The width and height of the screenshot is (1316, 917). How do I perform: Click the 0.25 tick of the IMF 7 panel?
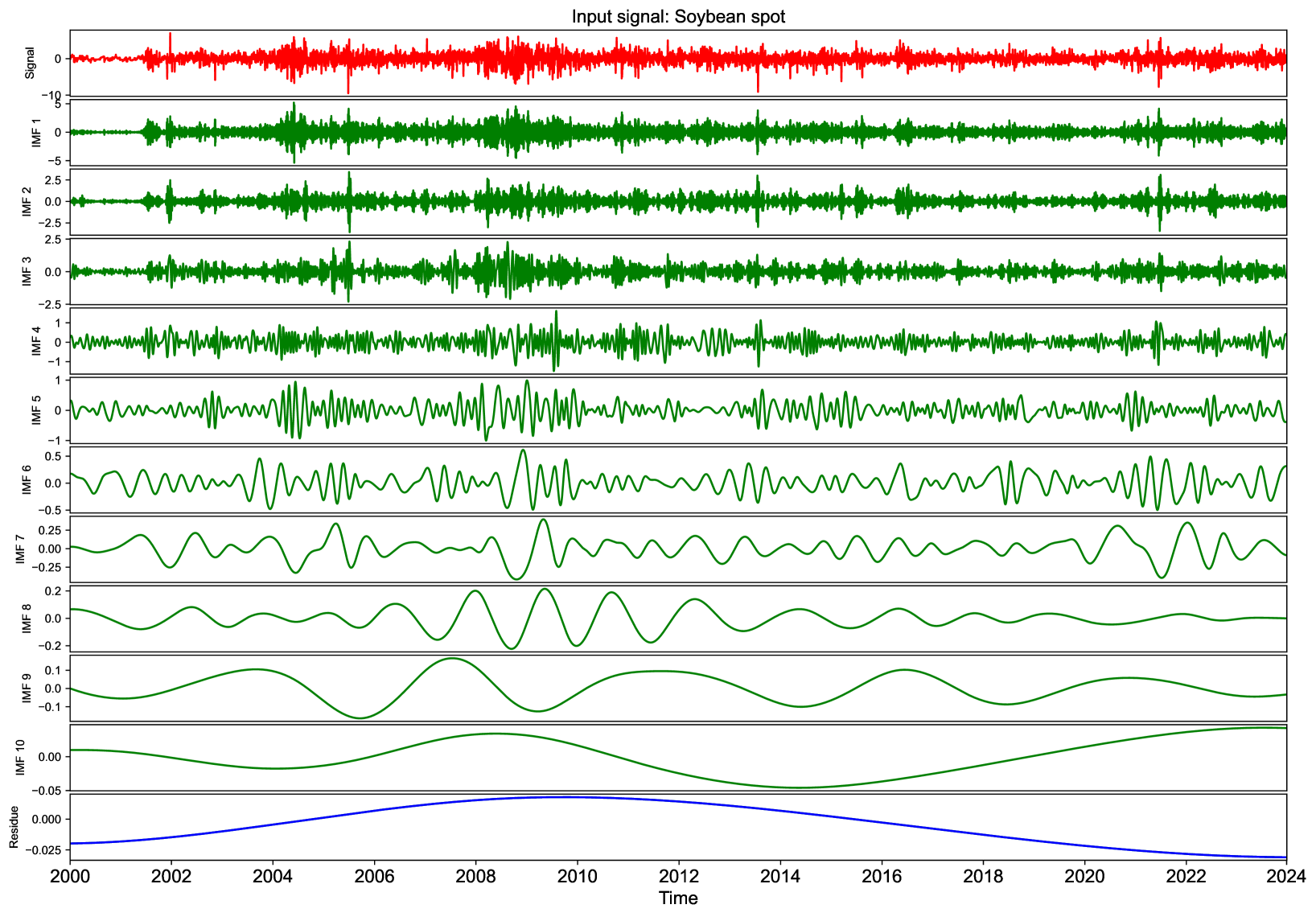tap(51, 530)
